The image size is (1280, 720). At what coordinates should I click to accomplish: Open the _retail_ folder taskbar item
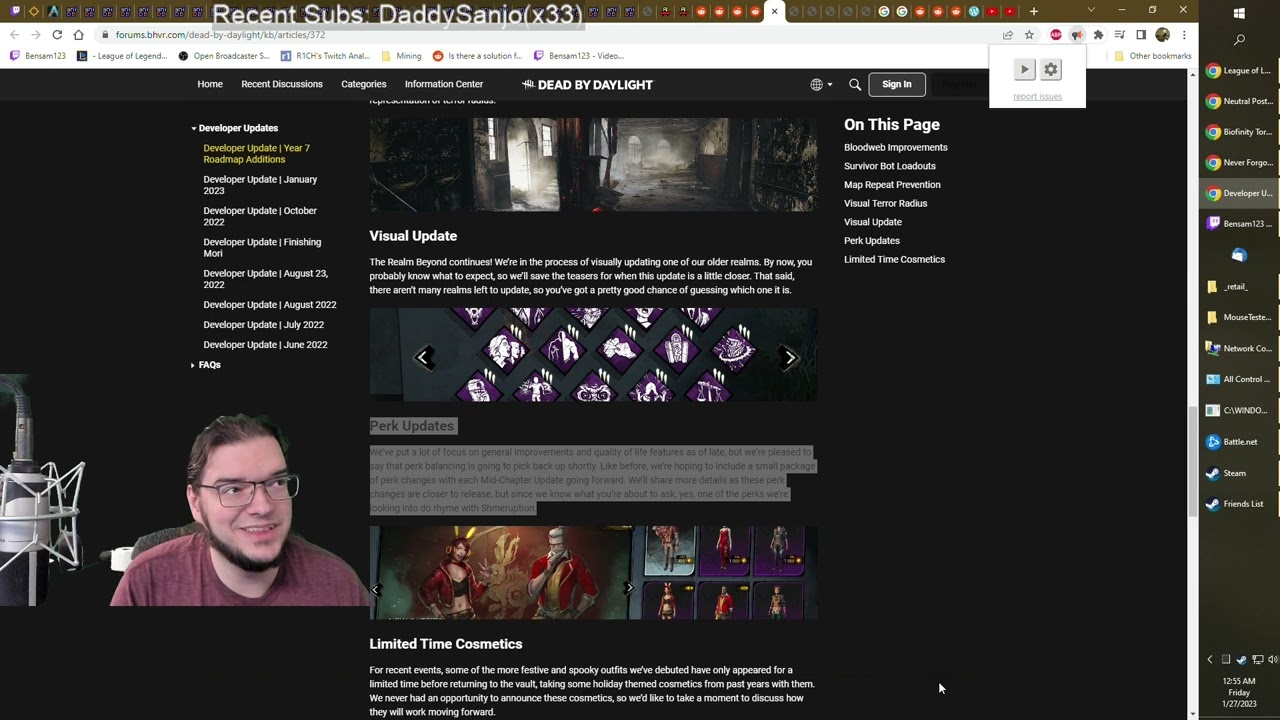(x=1239, y=287)
